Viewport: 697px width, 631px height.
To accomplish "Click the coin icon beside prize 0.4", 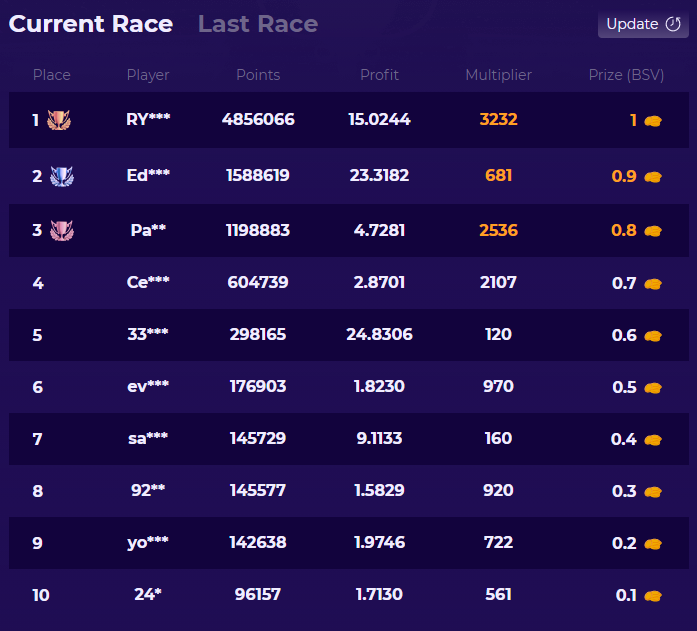I will 653,439.
